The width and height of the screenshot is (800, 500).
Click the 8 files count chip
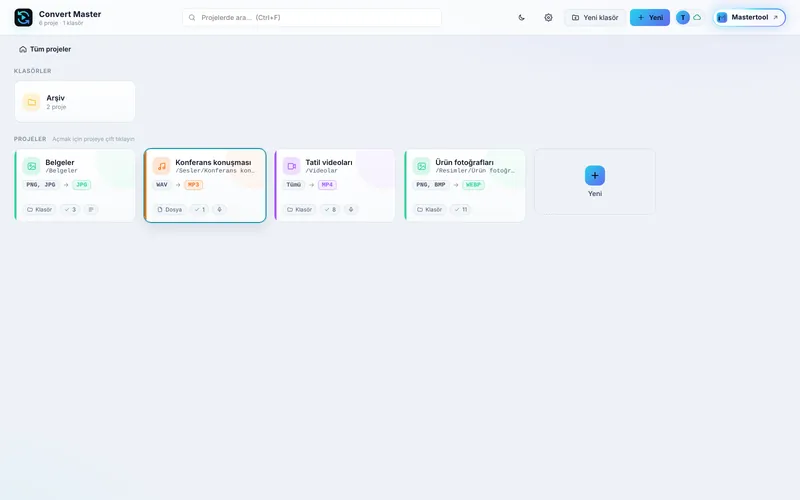(330, 209)
